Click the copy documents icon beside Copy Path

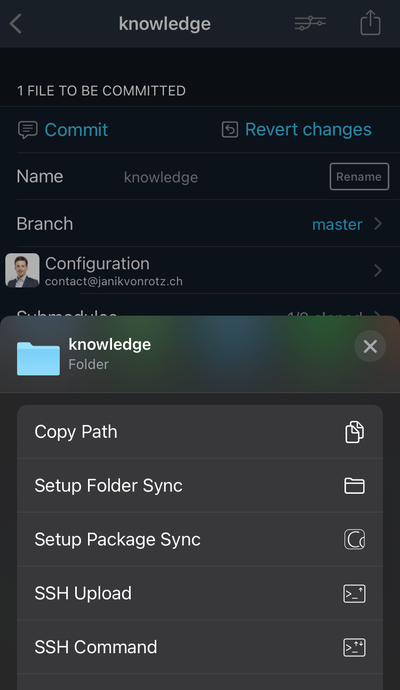pyautogui.click(x=354, y=432)
